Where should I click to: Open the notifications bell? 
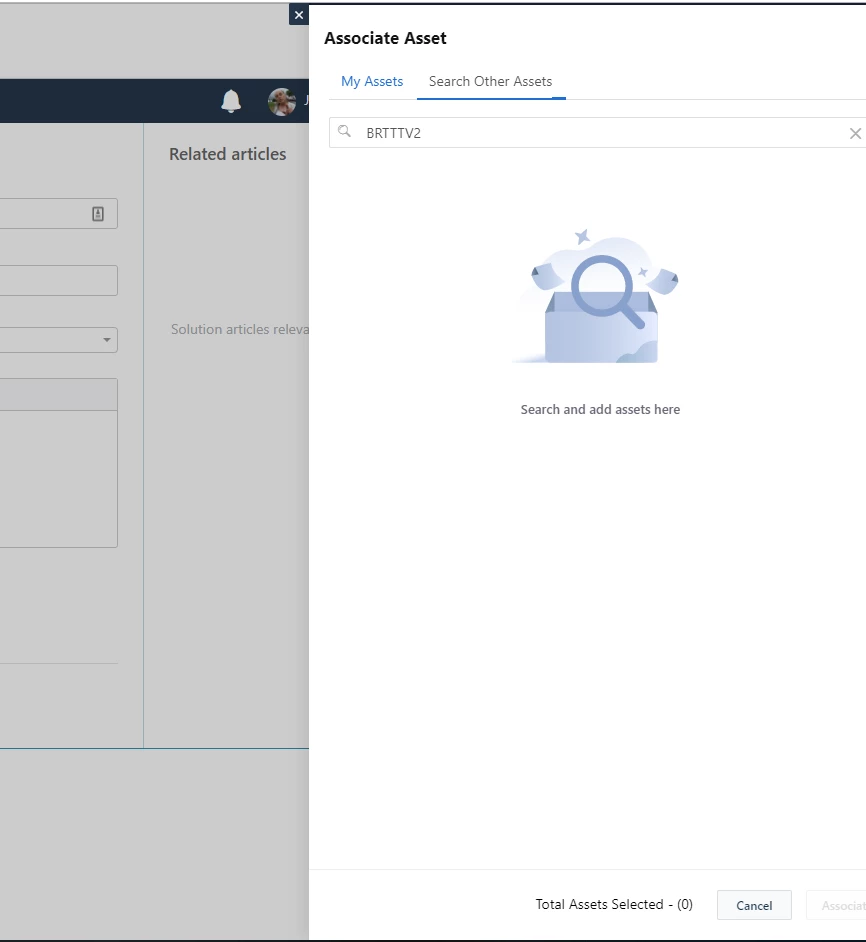(x=231, y=101)
